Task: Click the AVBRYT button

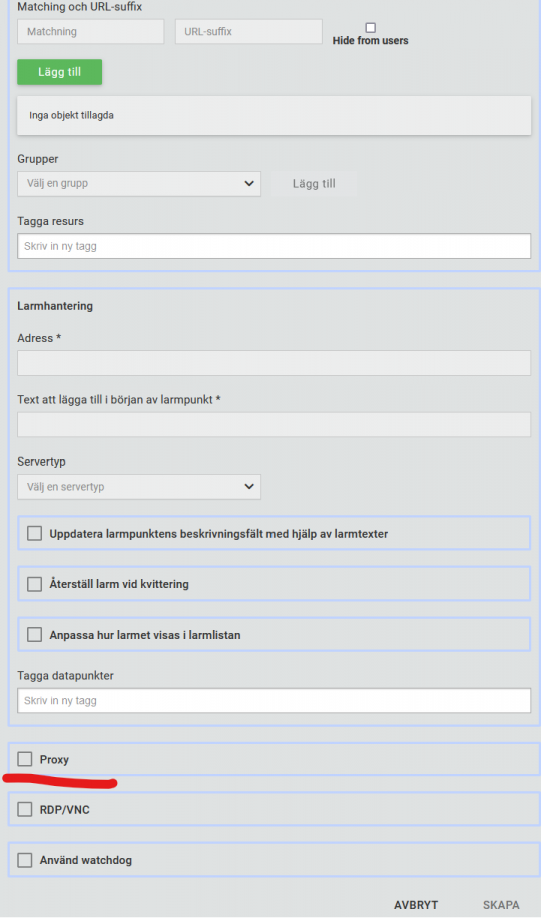Action: (x=416, y=905)
